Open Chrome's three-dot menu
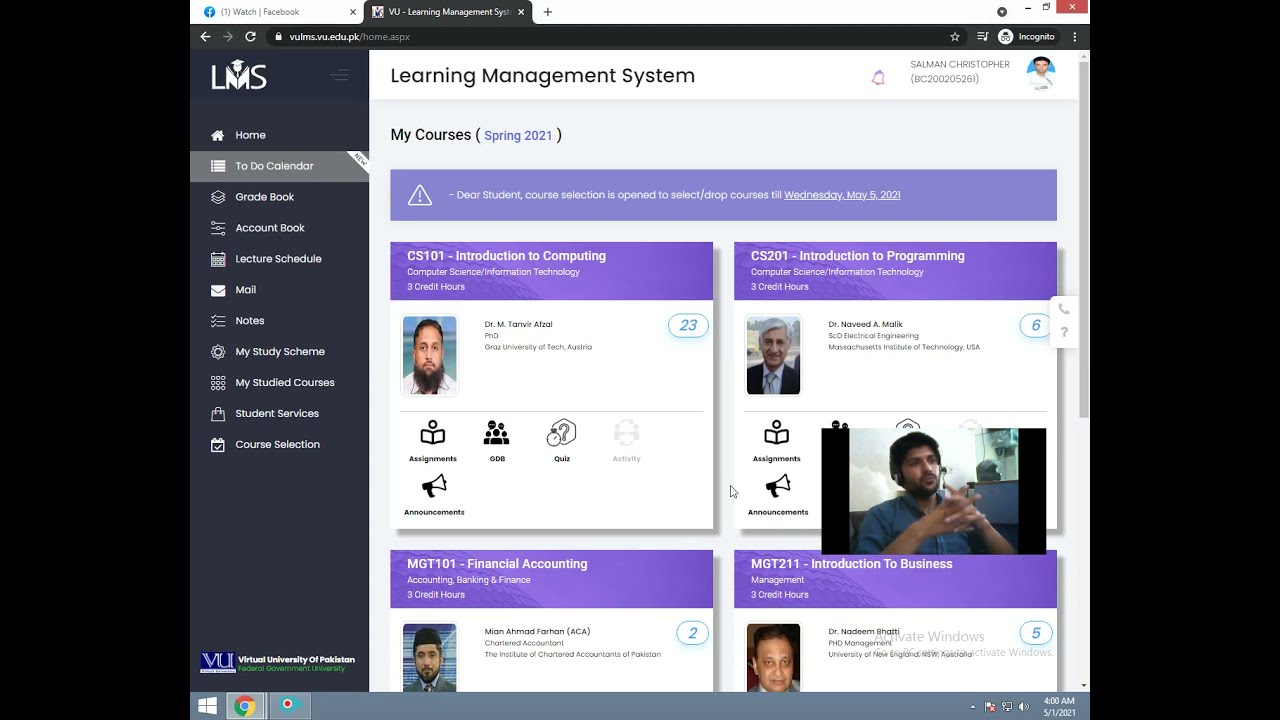Screen dimensions: 1280x720 tap(1075, 37)
